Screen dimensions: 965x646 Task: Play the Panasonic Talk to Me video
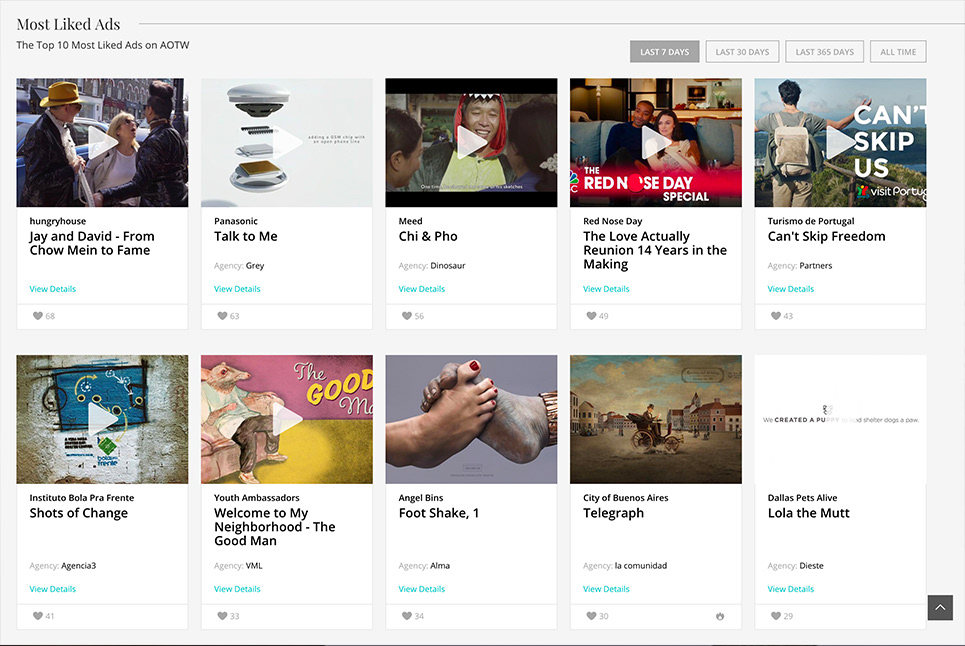pos(287,143)
